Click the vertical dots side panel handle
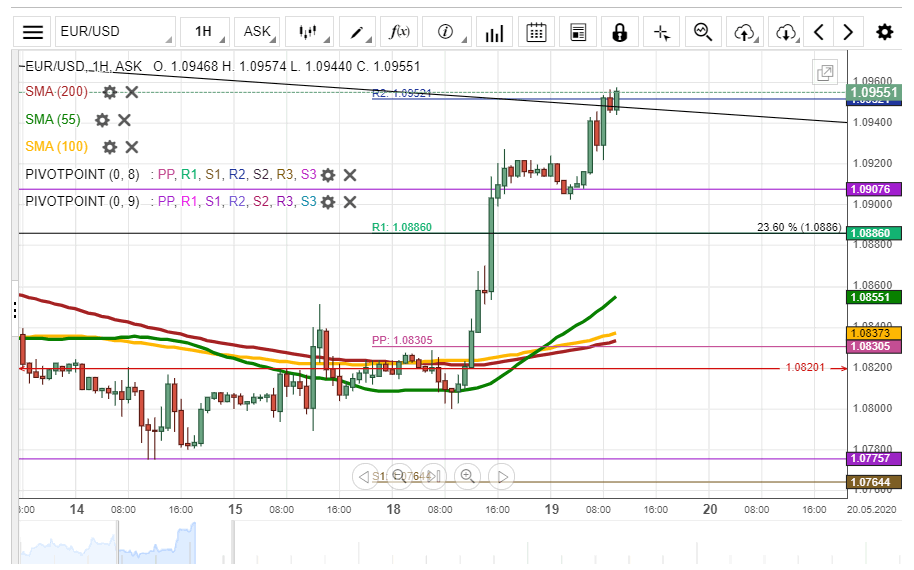This screenshot has height=570, width=914. [x=15, y=309]
